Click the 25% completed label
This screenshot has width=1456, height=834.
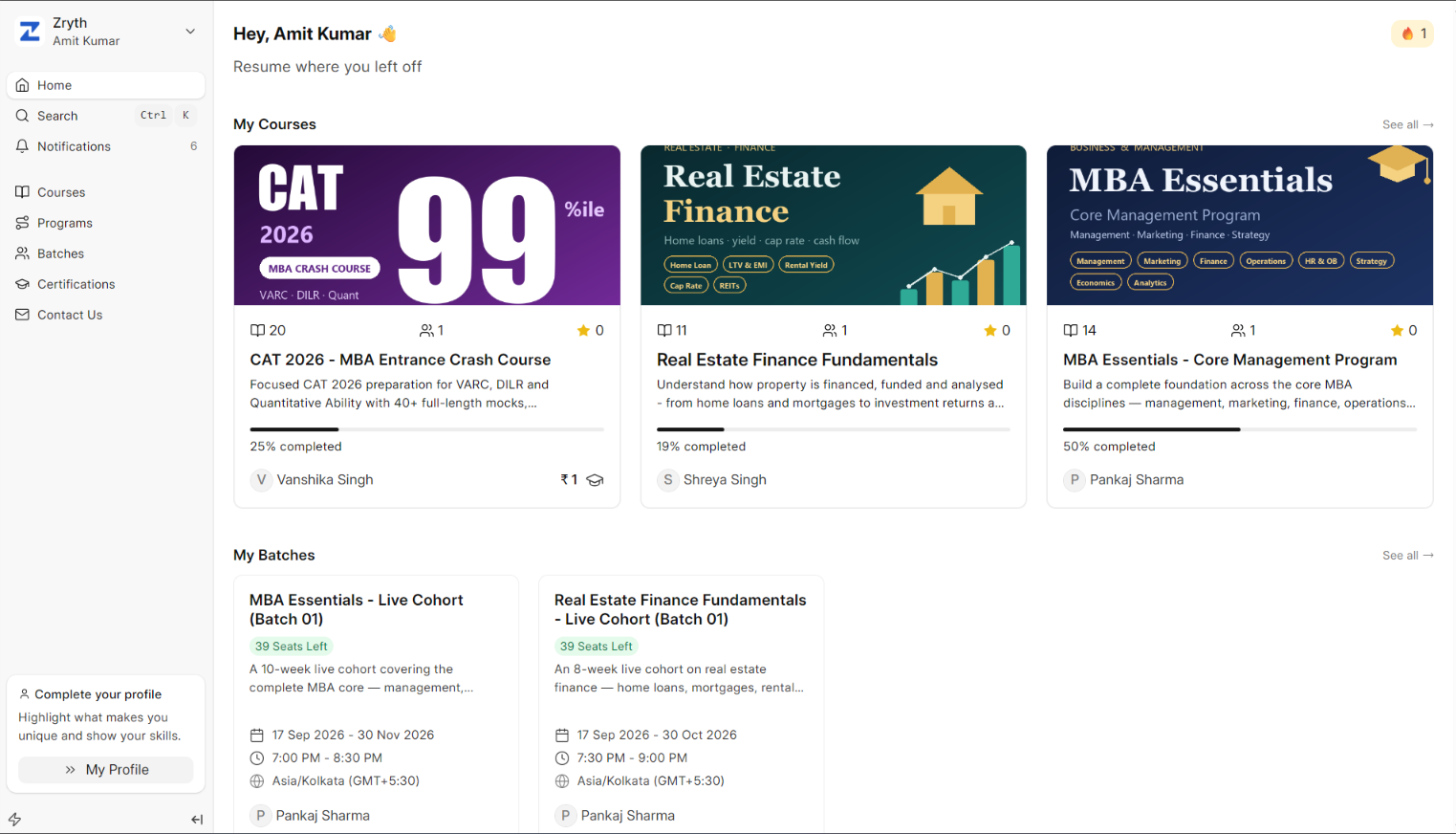tap(295, 447)
